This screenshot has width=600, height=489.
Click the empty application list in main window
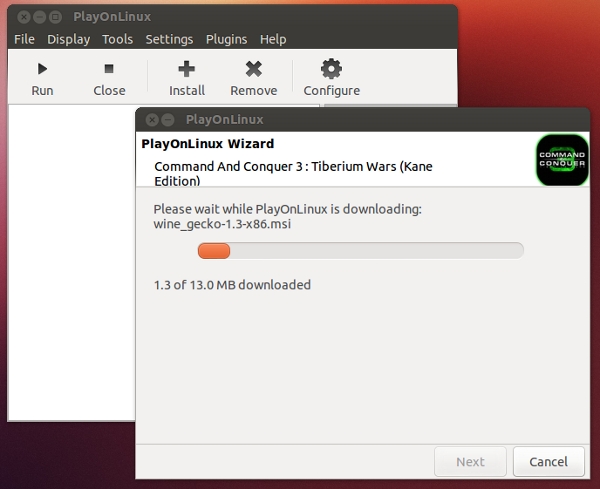click(71, 262)
